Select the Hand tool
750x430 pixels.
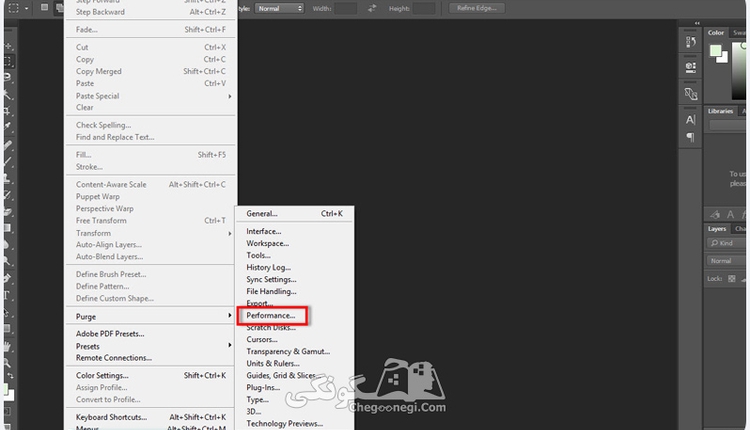[7, 346]
